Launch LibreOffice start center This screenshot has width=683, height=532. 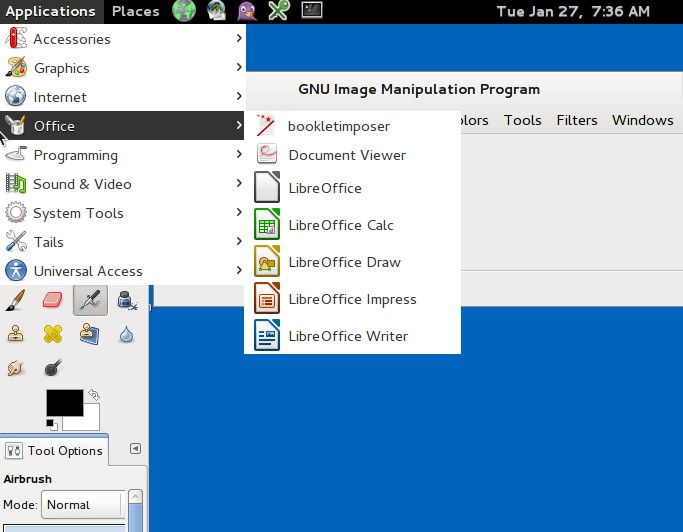click(352, 188)
